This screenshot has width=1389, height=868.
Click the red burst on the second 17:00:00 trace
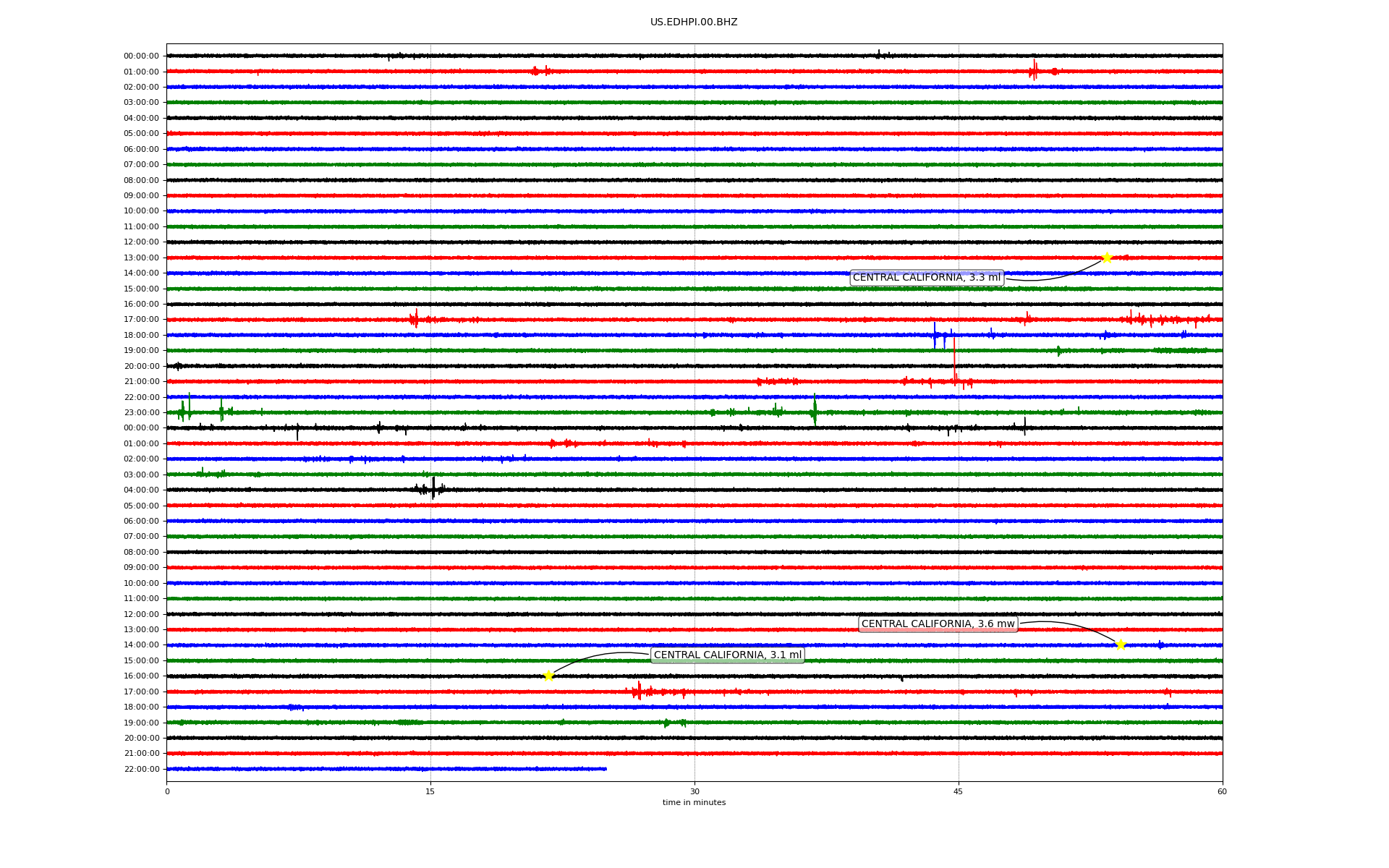tap(639, 692)
